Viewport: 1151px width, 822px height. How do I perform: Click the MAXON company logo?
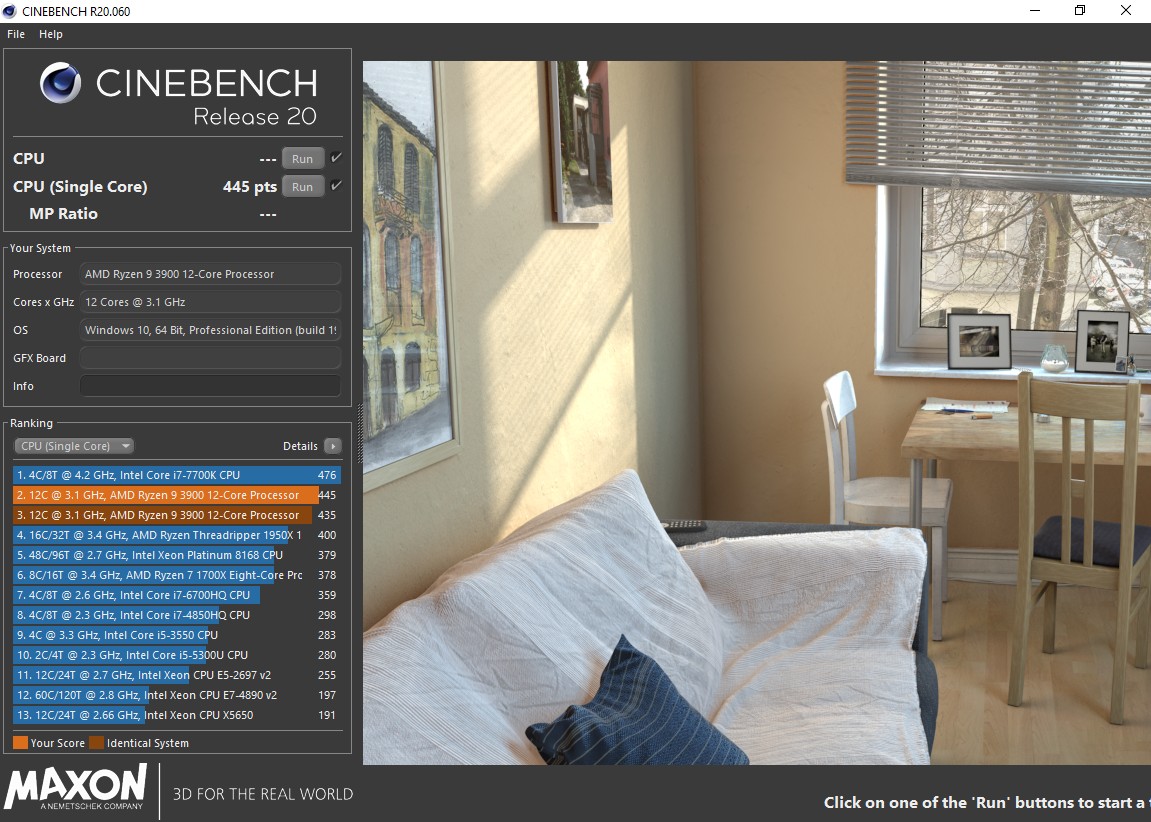76,789
